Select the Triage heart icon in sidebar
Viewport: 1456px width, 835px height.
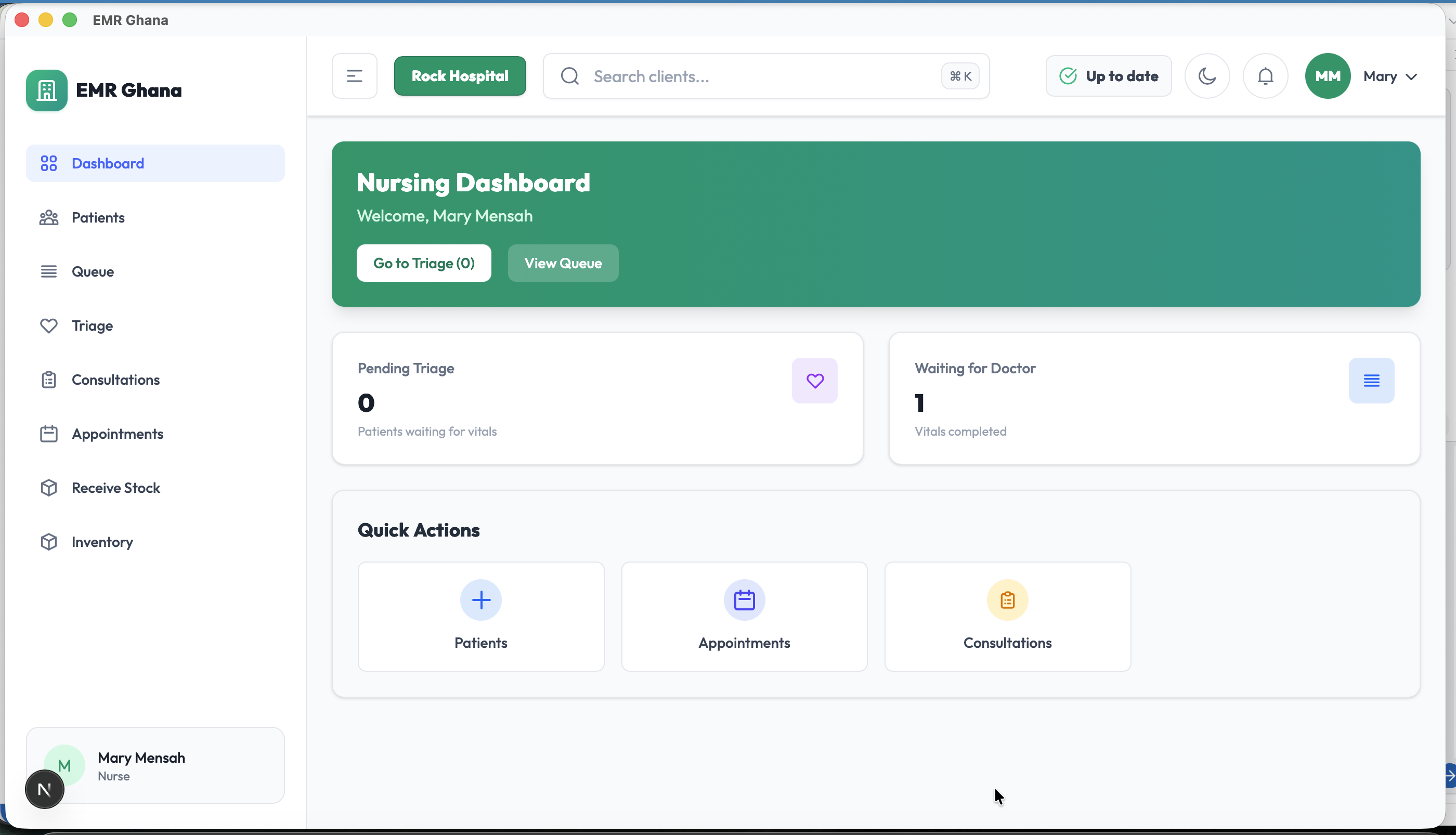(49, 325)
